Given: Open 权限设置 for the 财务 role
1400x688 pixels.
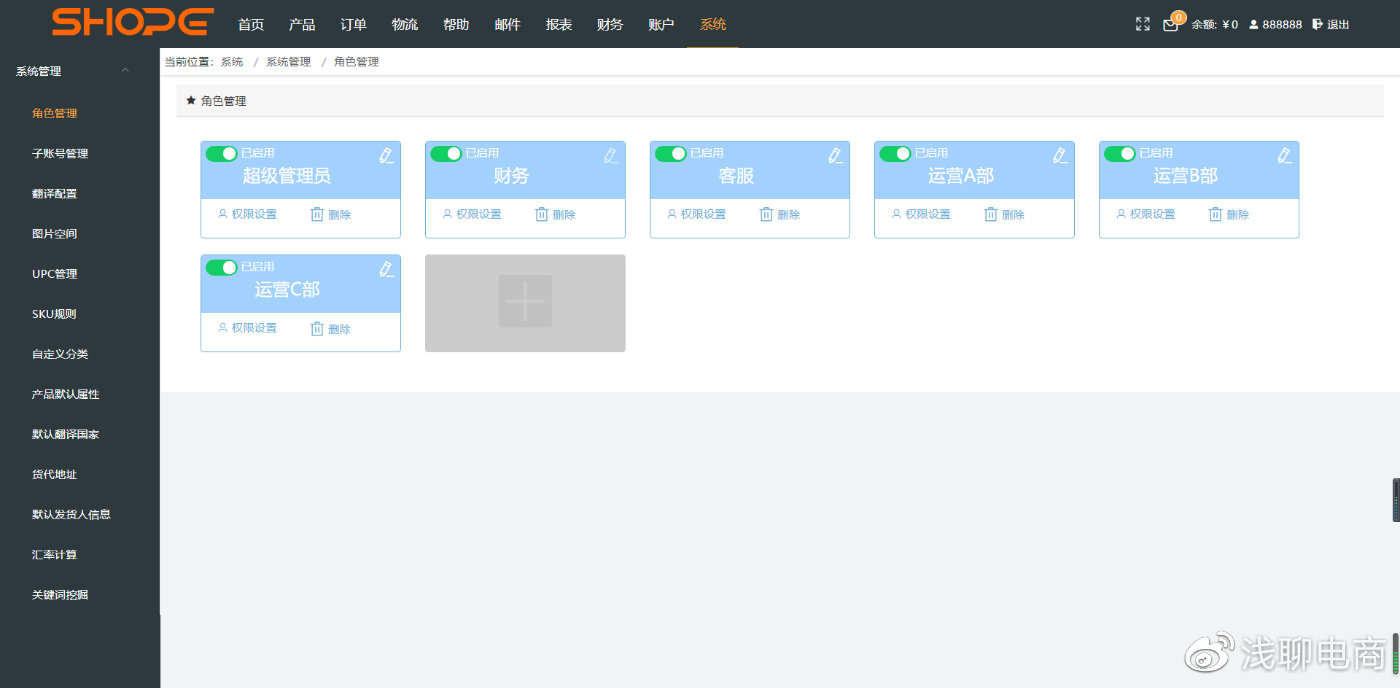Looking at the screenshot, I should point(472,214).
